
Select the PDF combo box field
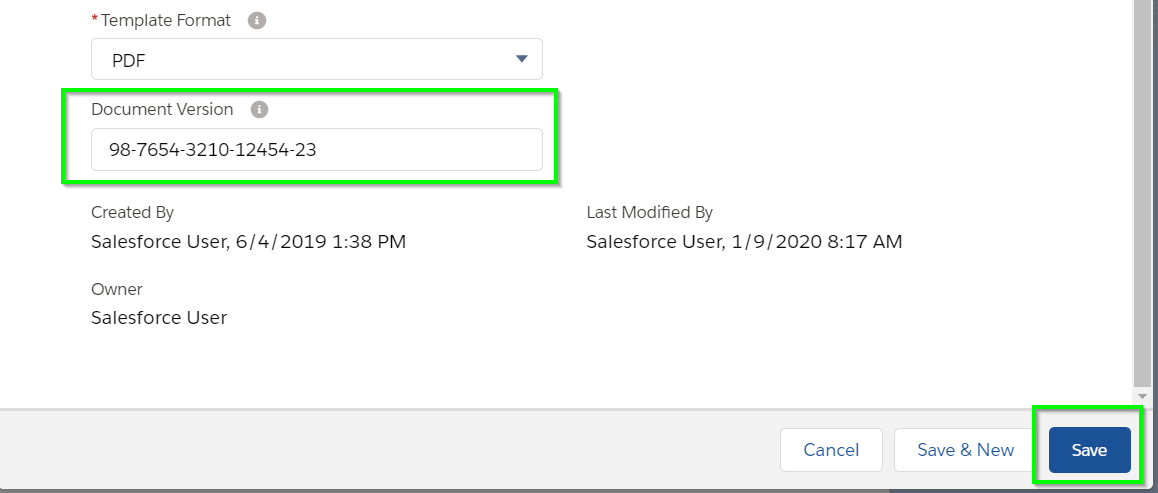(x=317, y=59)
